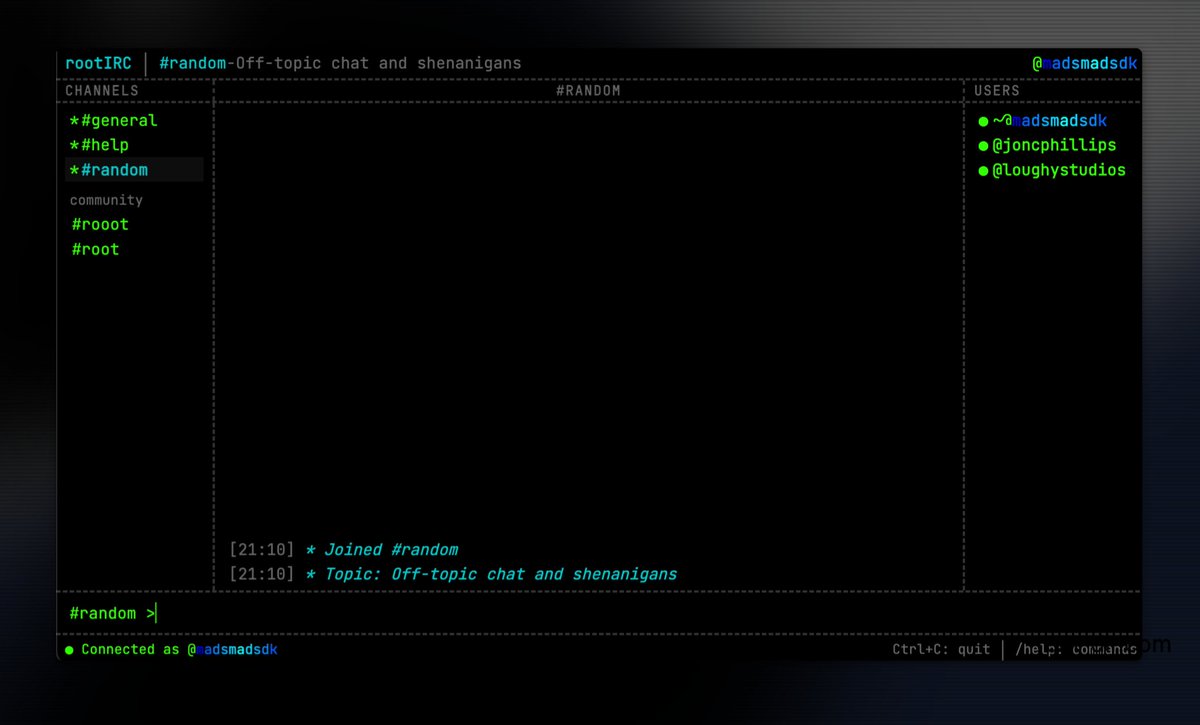Screen dimensions: 1200x725
Task: Select user @loughystudios in users list
Action: point(1058,170)
